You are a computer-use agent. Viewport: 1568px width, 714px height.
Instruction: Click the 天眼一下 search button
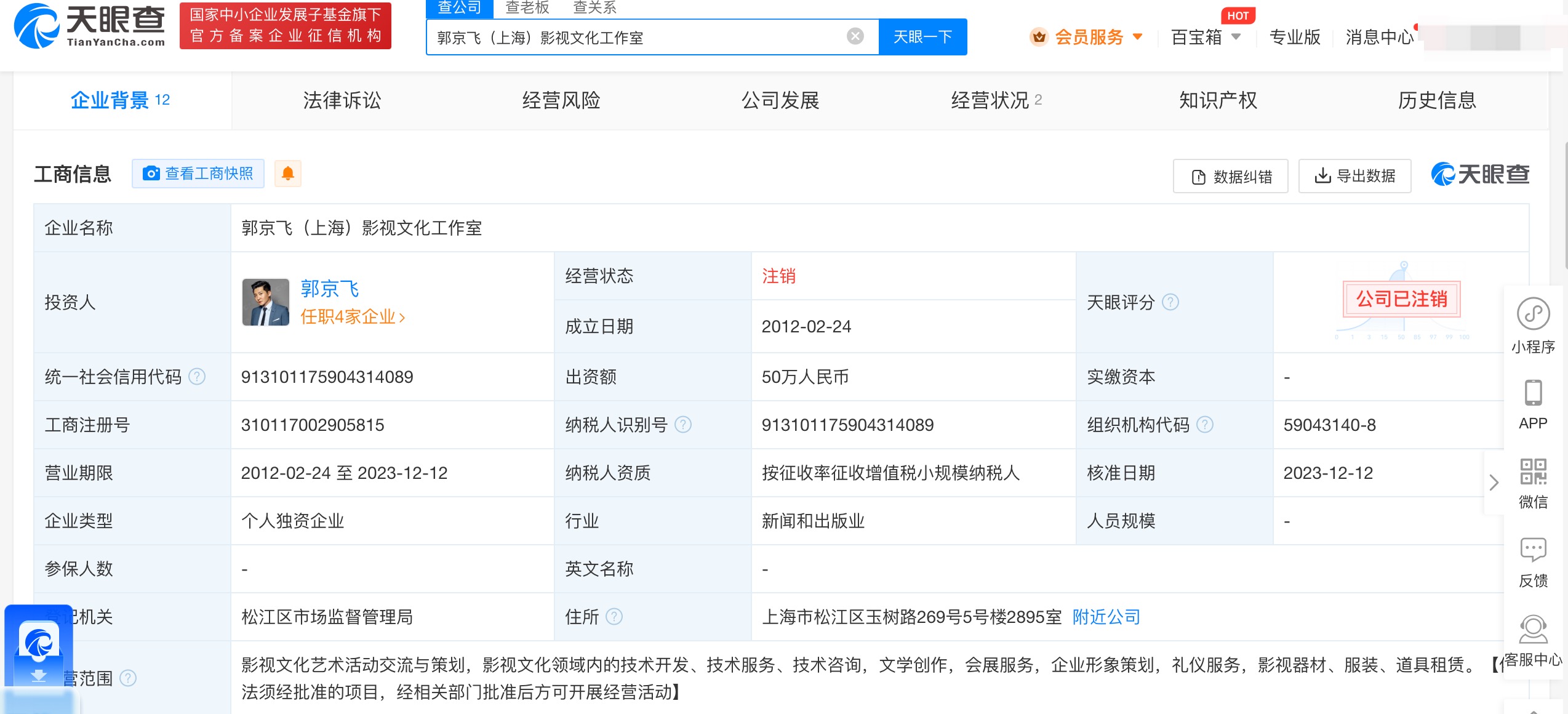922,37
